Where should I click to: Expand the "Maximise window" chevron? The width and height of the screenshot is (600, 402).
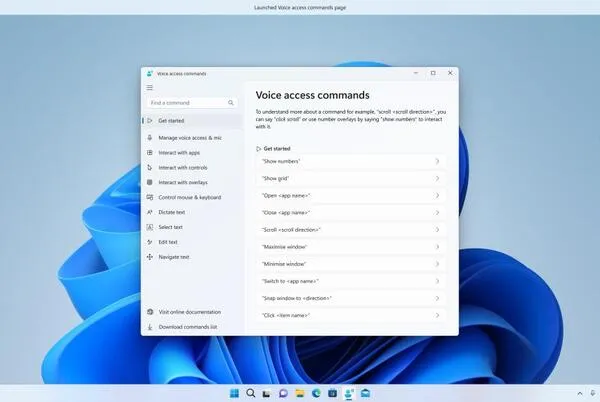pyautogui.click(x=437, y=247)
